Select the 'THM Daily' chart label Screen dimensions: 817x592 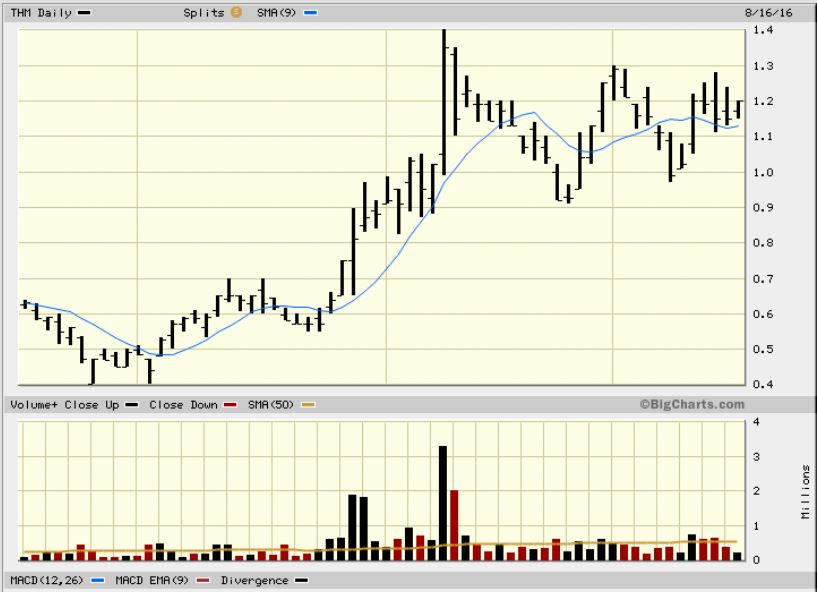(x=41, y=13)
